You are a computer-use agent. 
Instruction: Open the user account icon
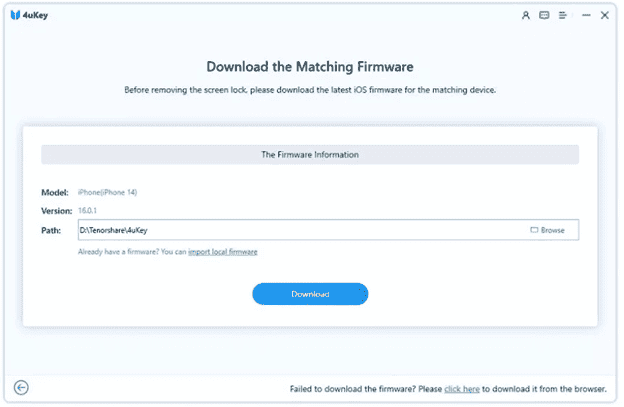coord(526,15)
